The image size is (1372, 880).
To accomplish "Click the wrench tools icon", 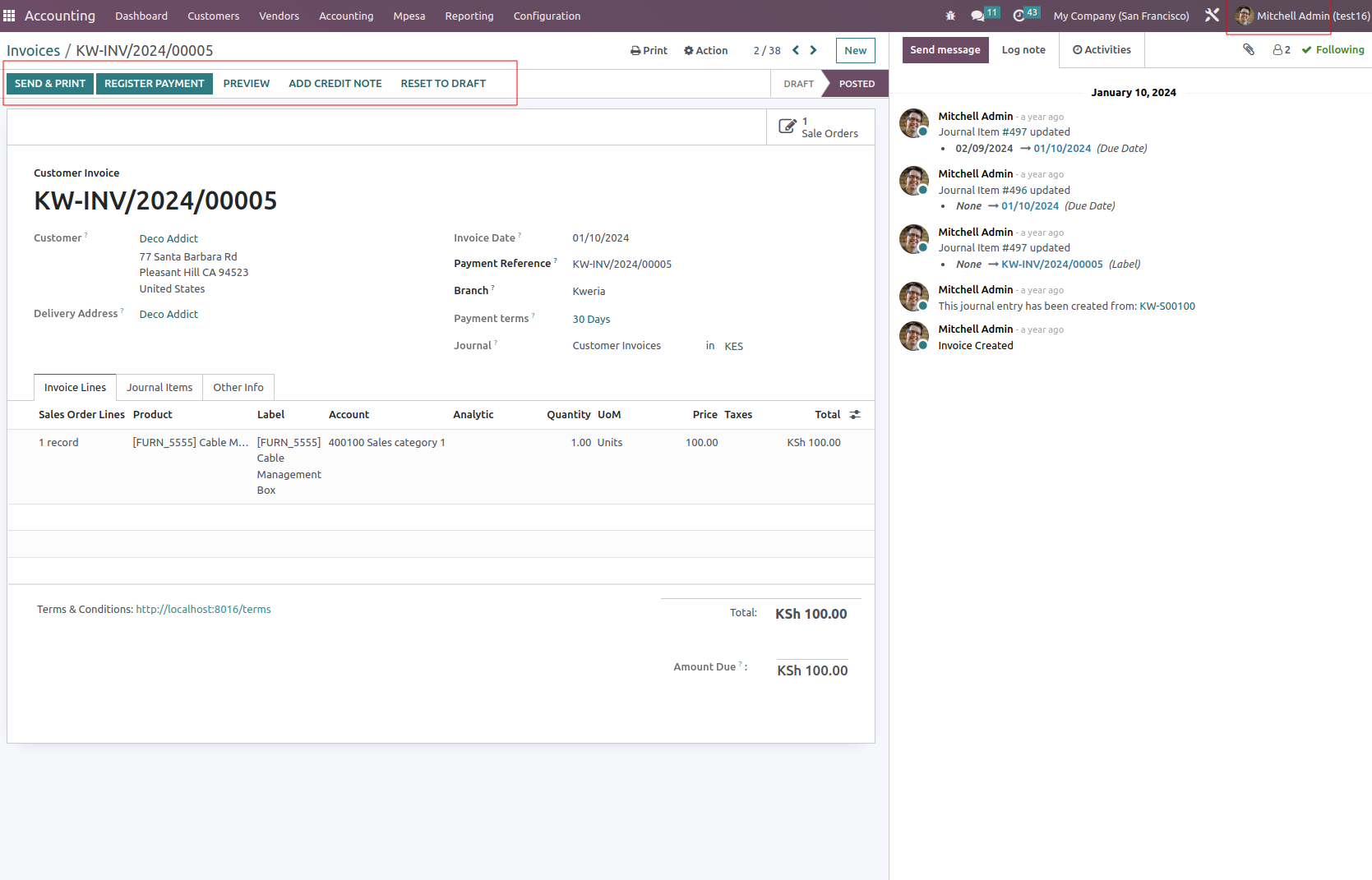I will coord(1212,16).
